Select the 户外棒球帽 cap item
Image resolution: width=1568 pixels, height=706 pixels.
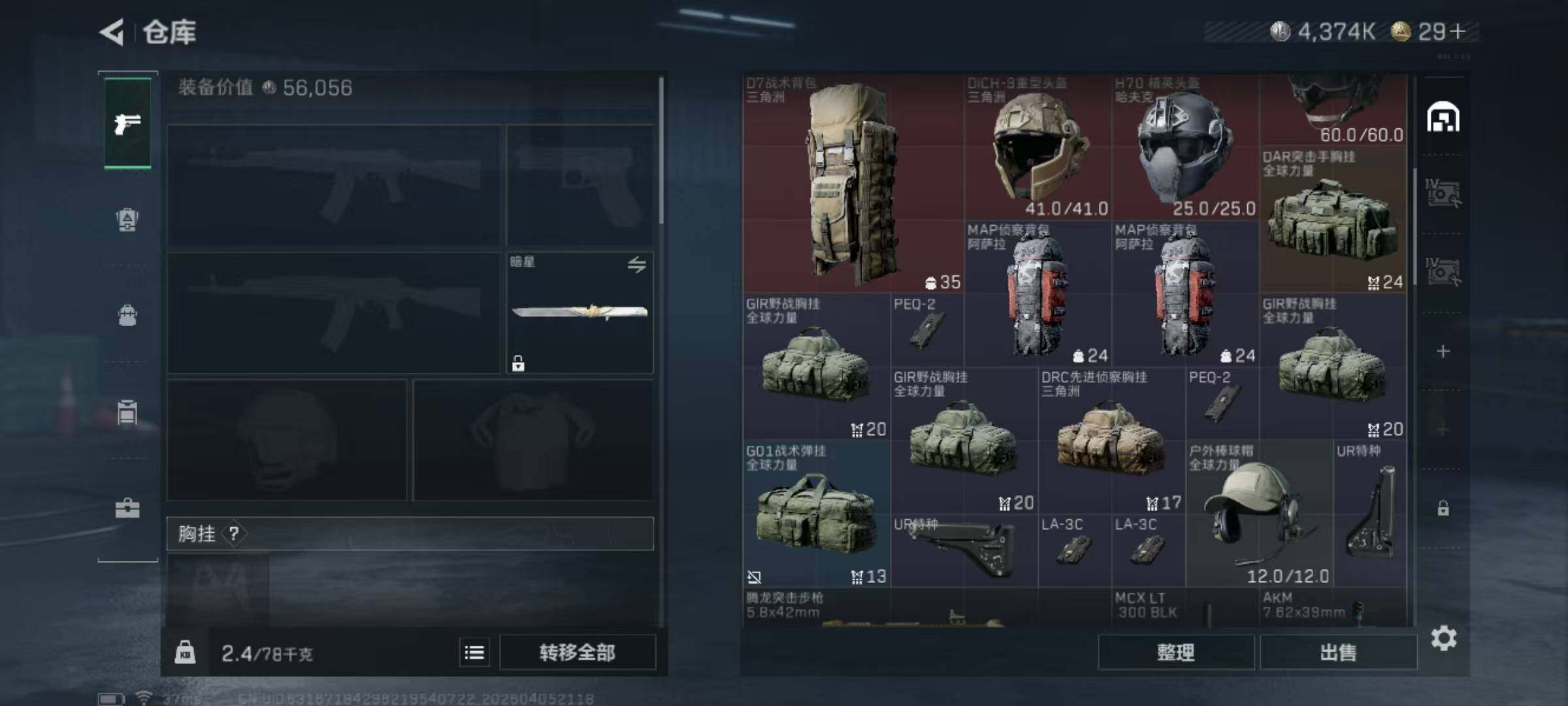(x=1259, y=514)
